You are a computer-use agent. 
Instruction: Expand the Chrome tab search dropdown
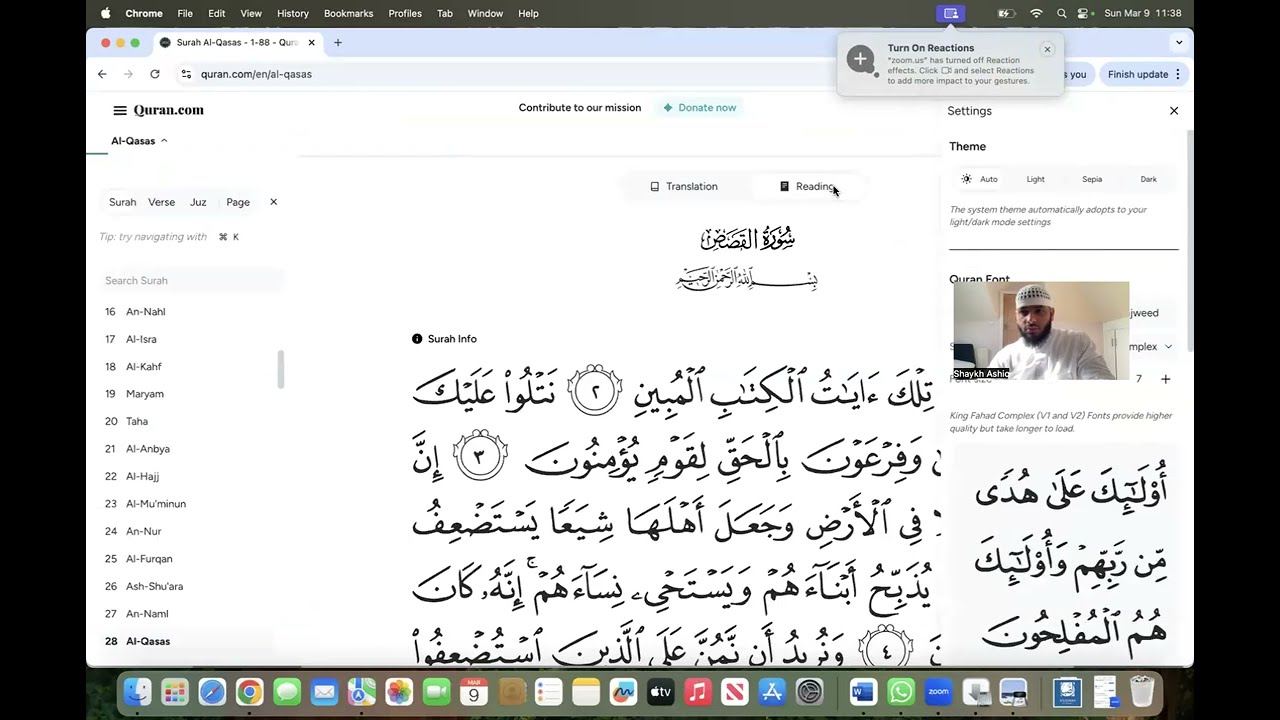click(x=1179, y=43)
